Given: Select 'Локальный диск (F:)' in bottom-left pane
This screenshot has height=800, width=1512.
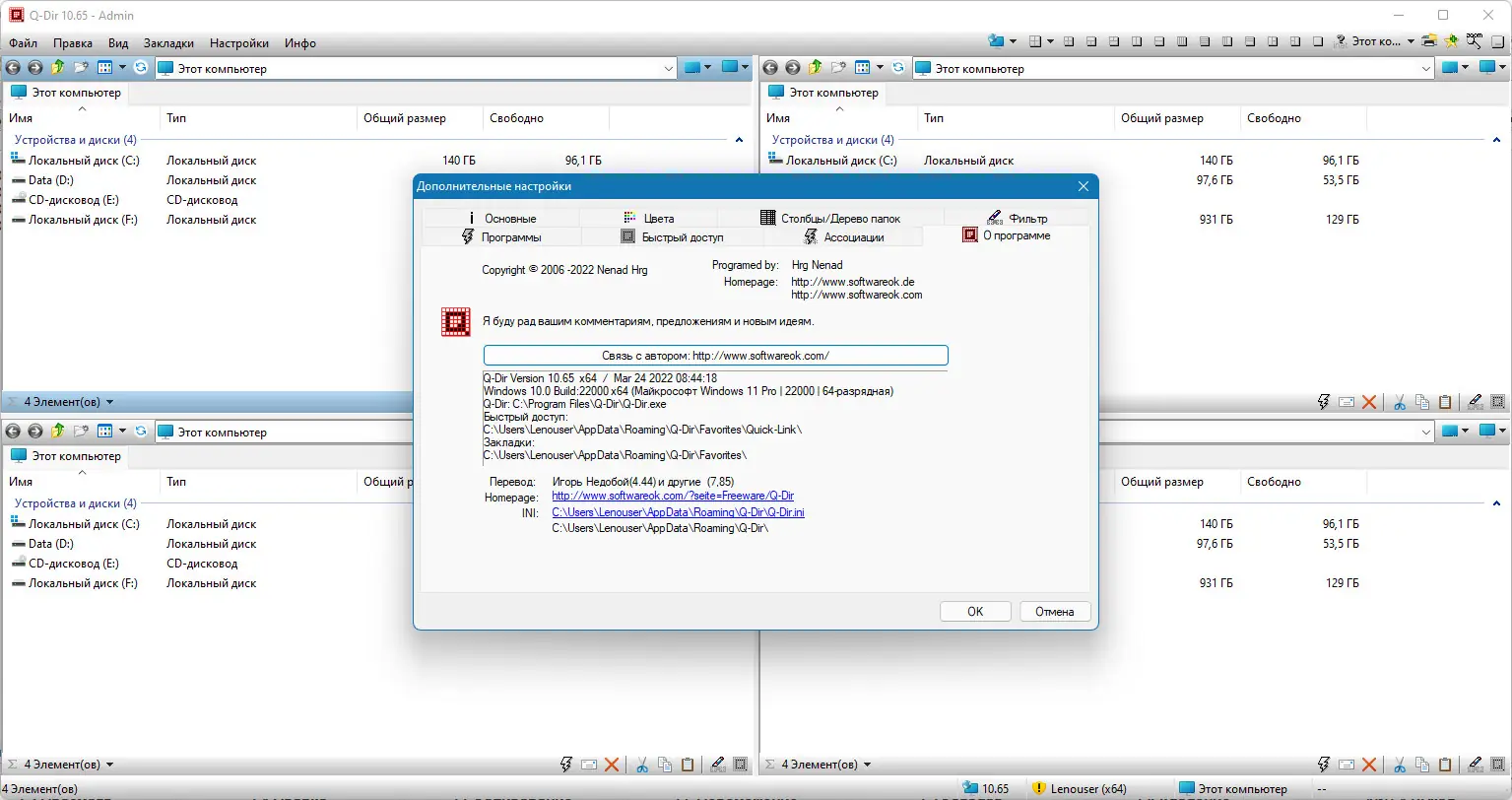Looking at the screenshot, I should 83,583.
